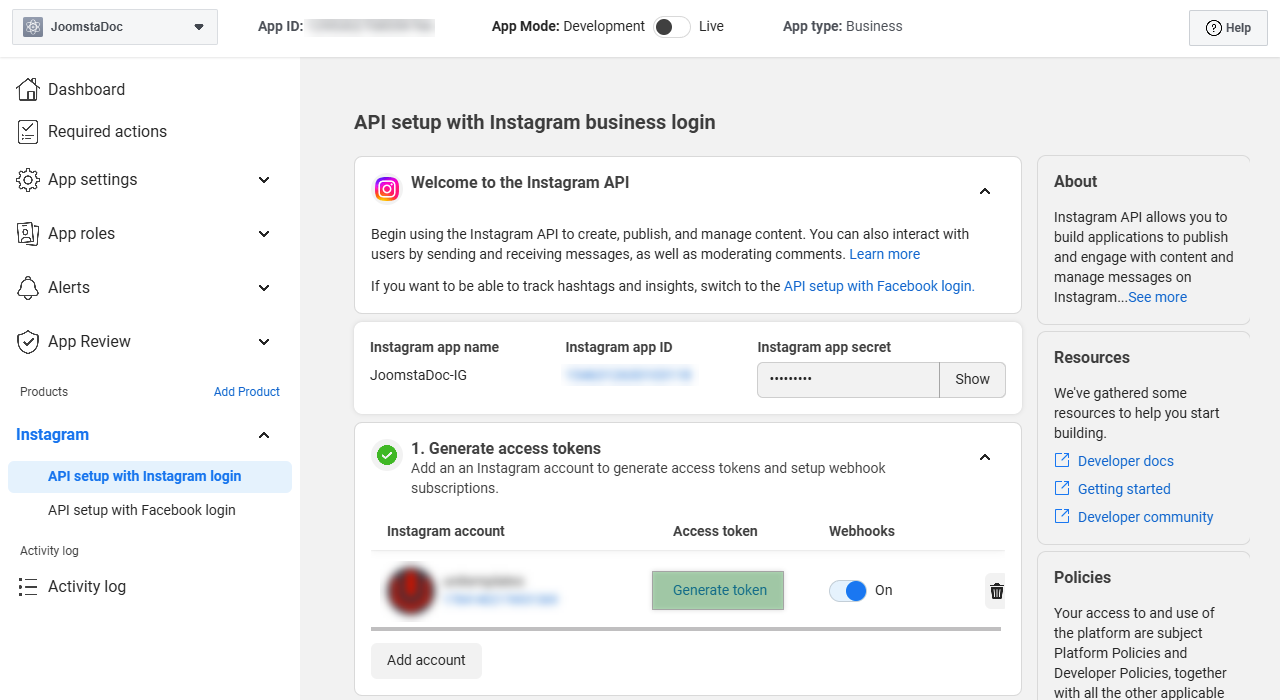The height and width of the screenshot is (700, 1280).
Task: Click the Instagram logo icon
Action: [x=387, y=188]
